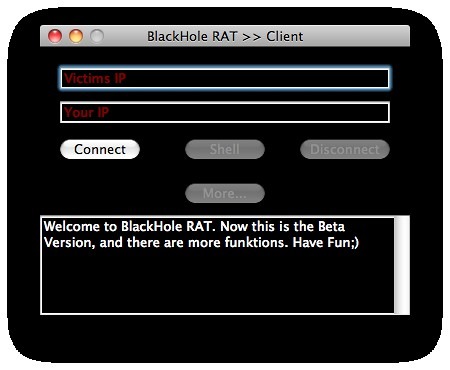The width and height of the screenshot is (450, 370).
Task: Click the red close window button
Action: pyautogui.click(x=55, y=36)
